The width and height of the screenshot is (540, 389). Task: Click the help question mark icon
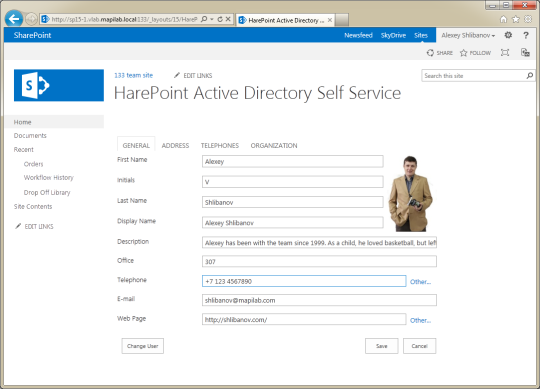(x=526, y=35)
